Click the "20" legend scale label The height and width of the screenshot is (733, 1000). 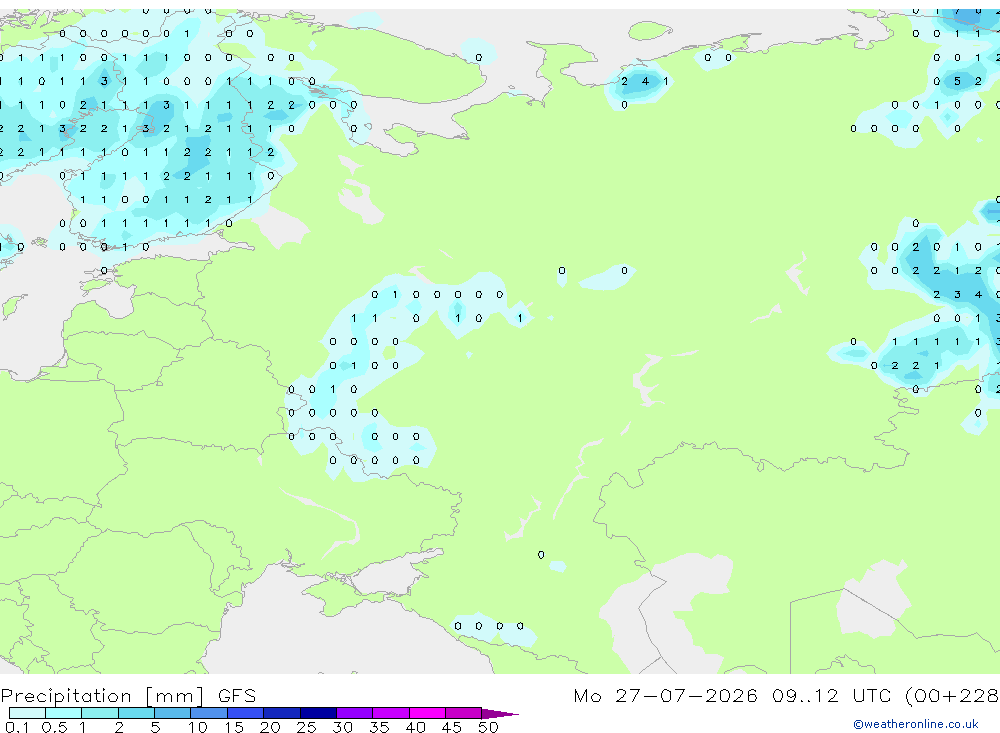[x=270, y=727]
